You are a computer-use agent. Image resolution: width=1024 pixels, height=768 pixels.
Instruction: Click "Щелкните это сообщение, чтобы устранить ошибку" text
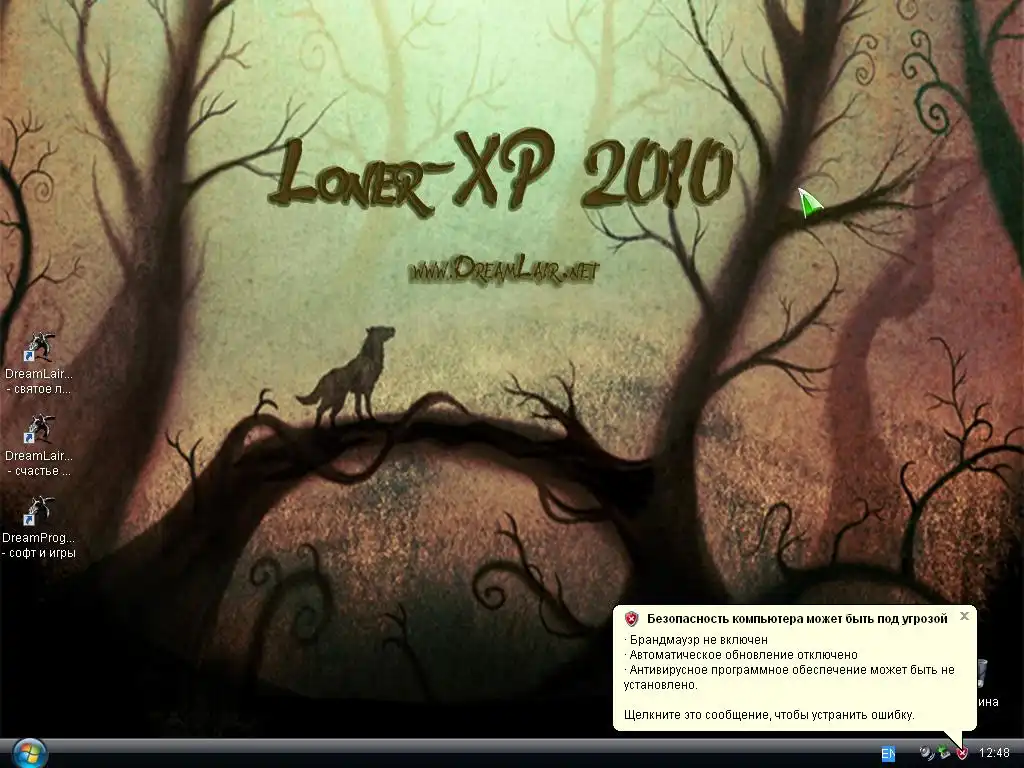click(x=769, y=714)
